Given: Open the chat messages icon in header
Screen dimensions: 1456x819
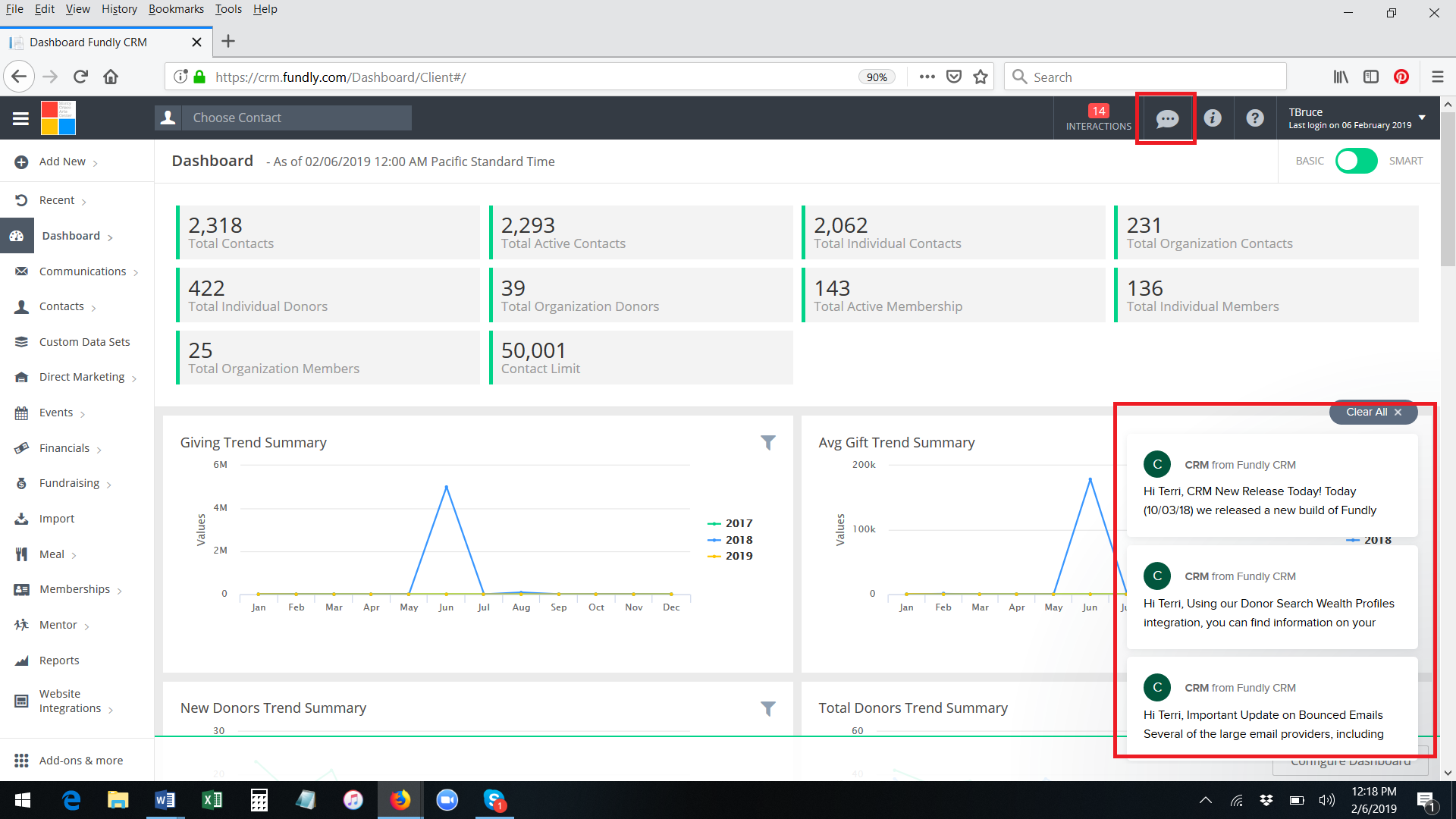Looking at the screenshot, I should click(1167, 118).
